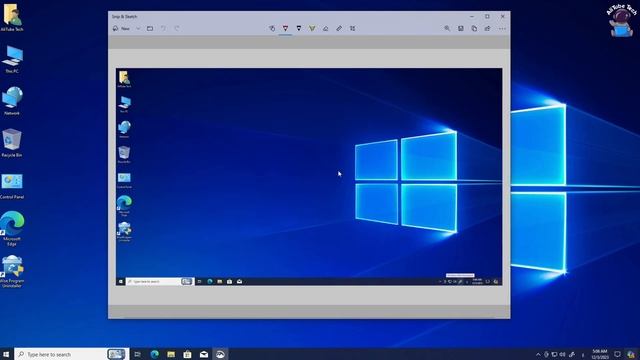This screenshot has width=640, height=360.
Task: Select the Network desktop icon
Action: (x=12, y=101)
